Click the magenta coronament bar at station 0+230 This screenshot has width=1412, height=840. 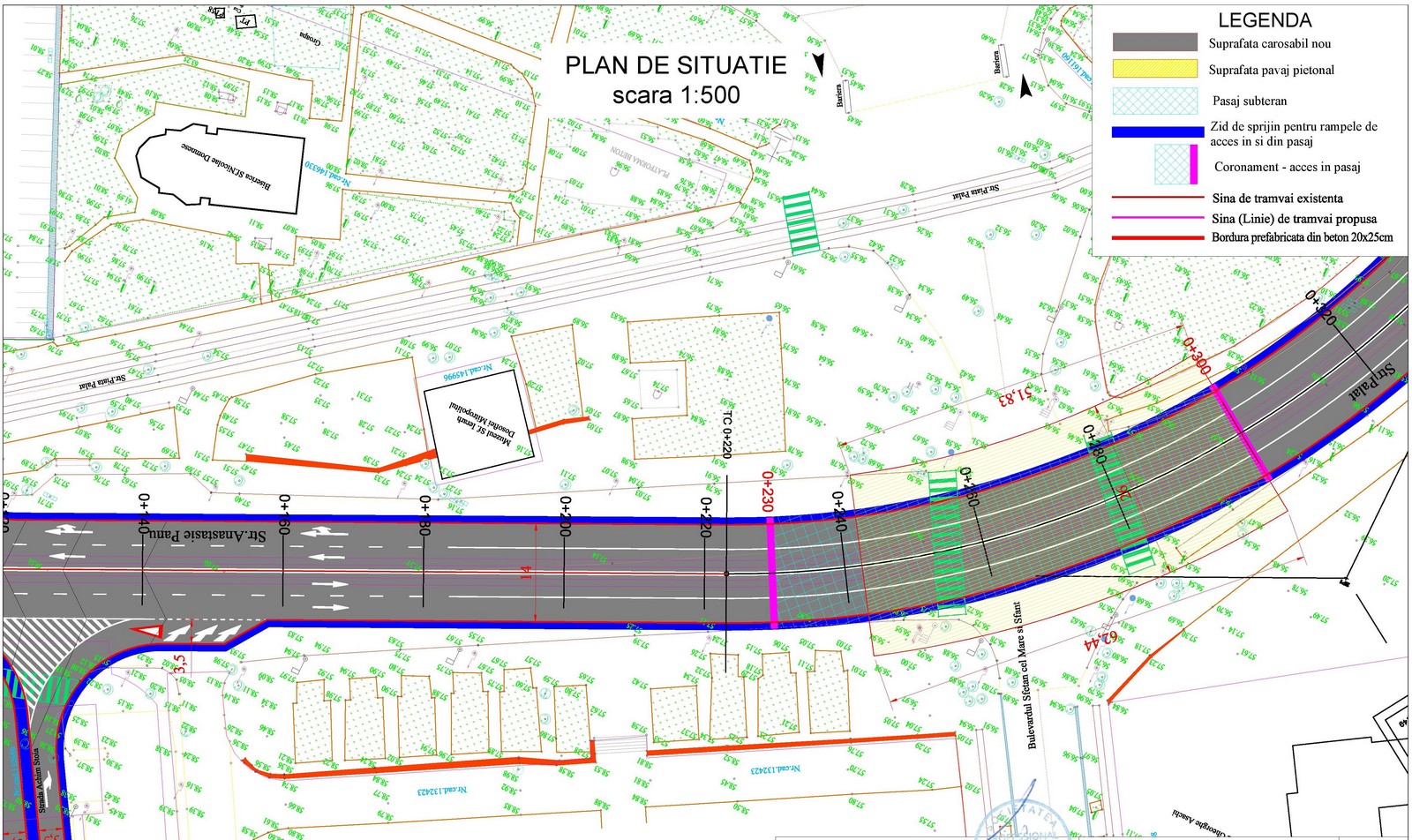tap(773, 572)
